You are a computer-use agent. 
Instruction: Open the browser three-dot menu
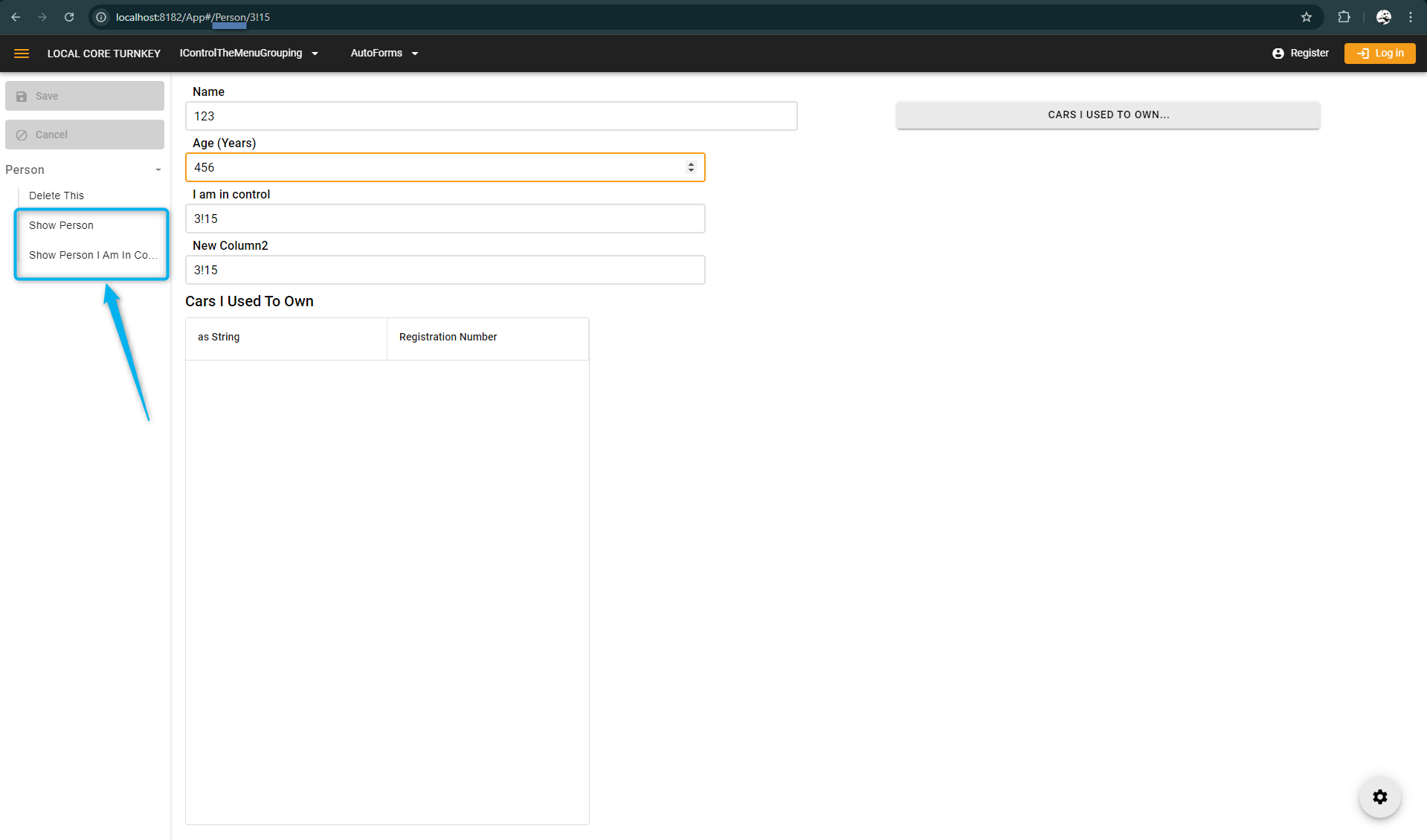[x=1411, y=17]
